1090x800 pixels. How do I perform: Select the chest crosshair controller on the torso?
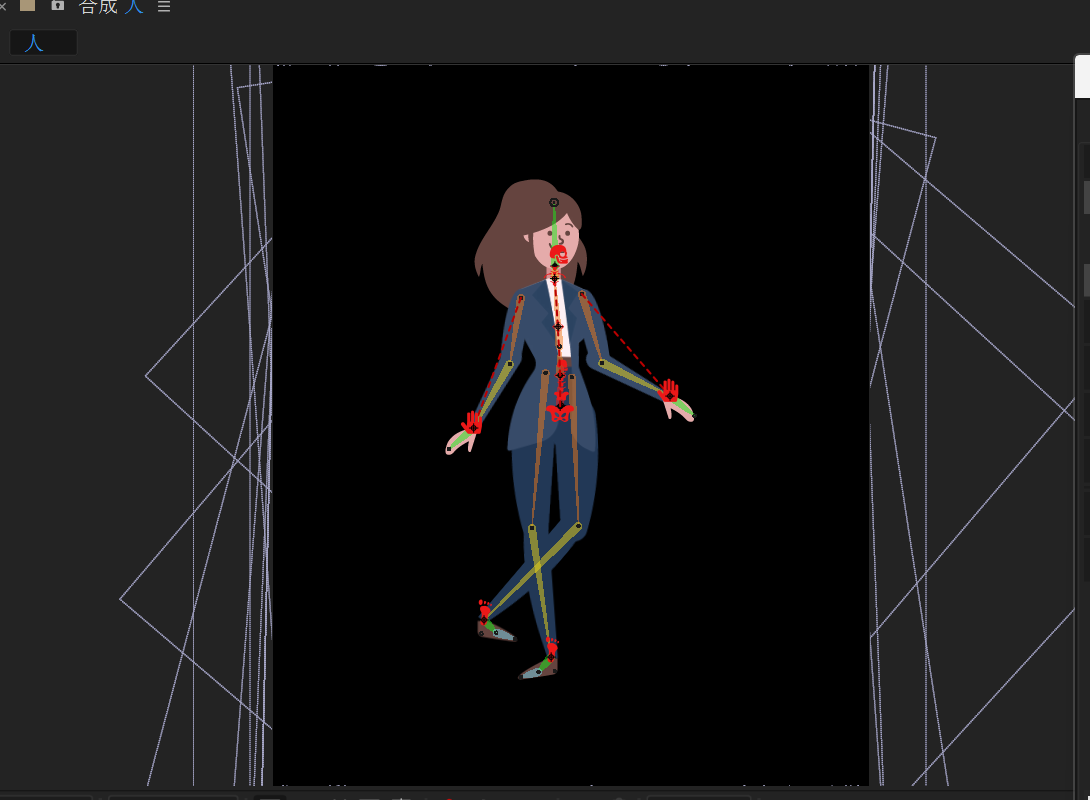tap(558, 326)
